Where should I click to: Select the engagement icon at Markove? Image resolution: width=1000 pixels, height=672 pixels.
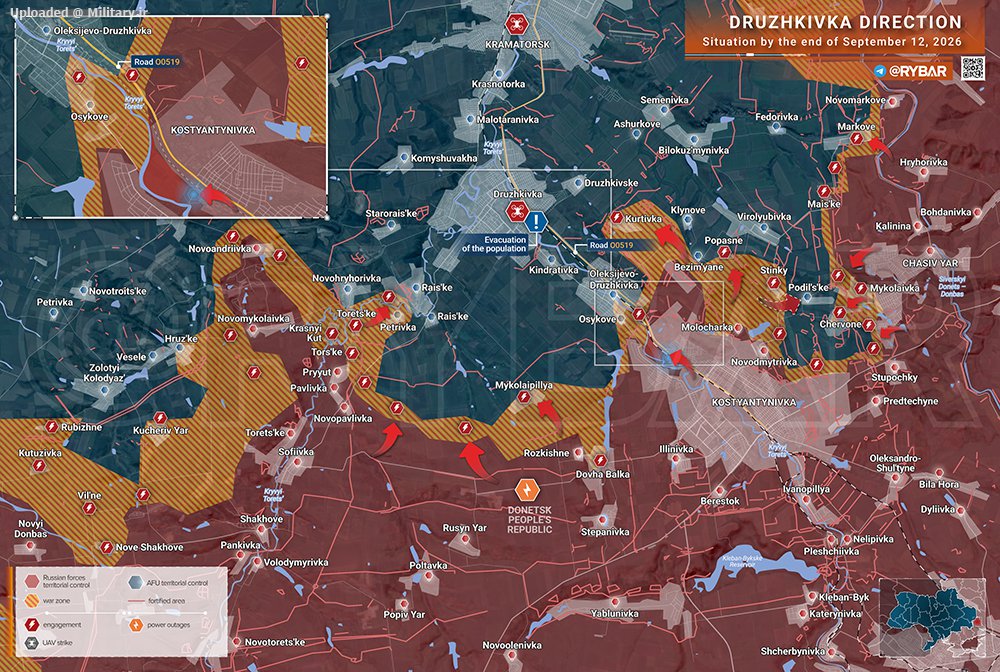(857, 138)
